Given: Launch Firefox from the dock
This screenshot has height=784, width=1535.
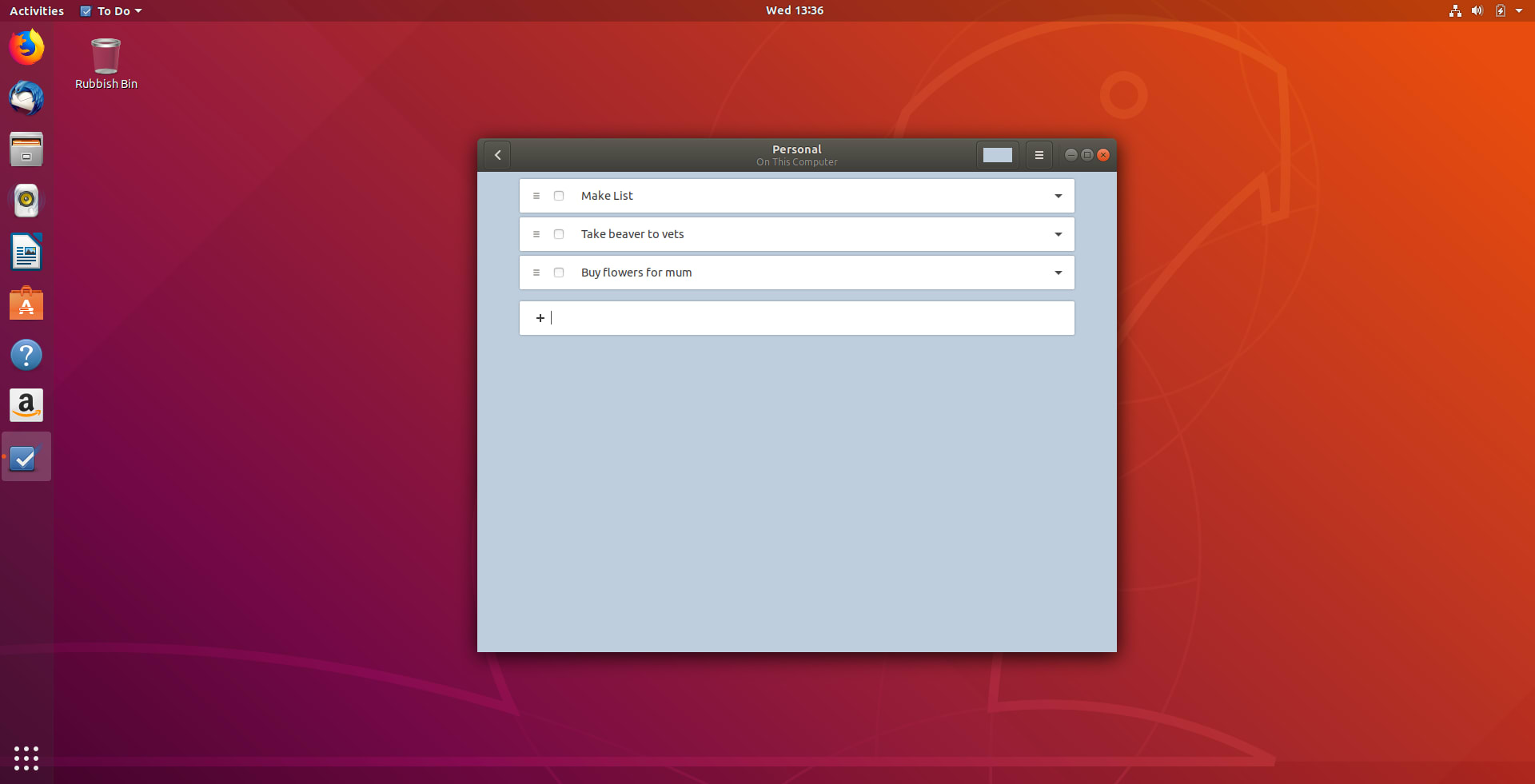Looking at the screenshot, I should tap(26, 47).
